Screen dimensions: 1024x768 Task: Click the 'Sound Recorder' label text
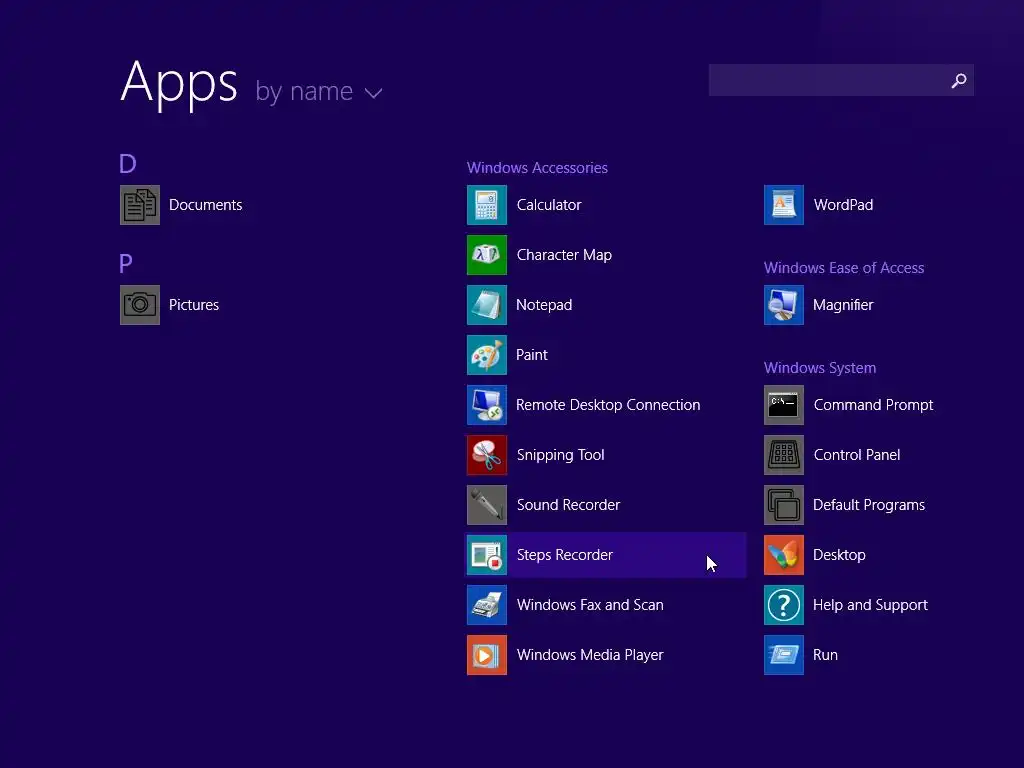(x=568, y=505)
